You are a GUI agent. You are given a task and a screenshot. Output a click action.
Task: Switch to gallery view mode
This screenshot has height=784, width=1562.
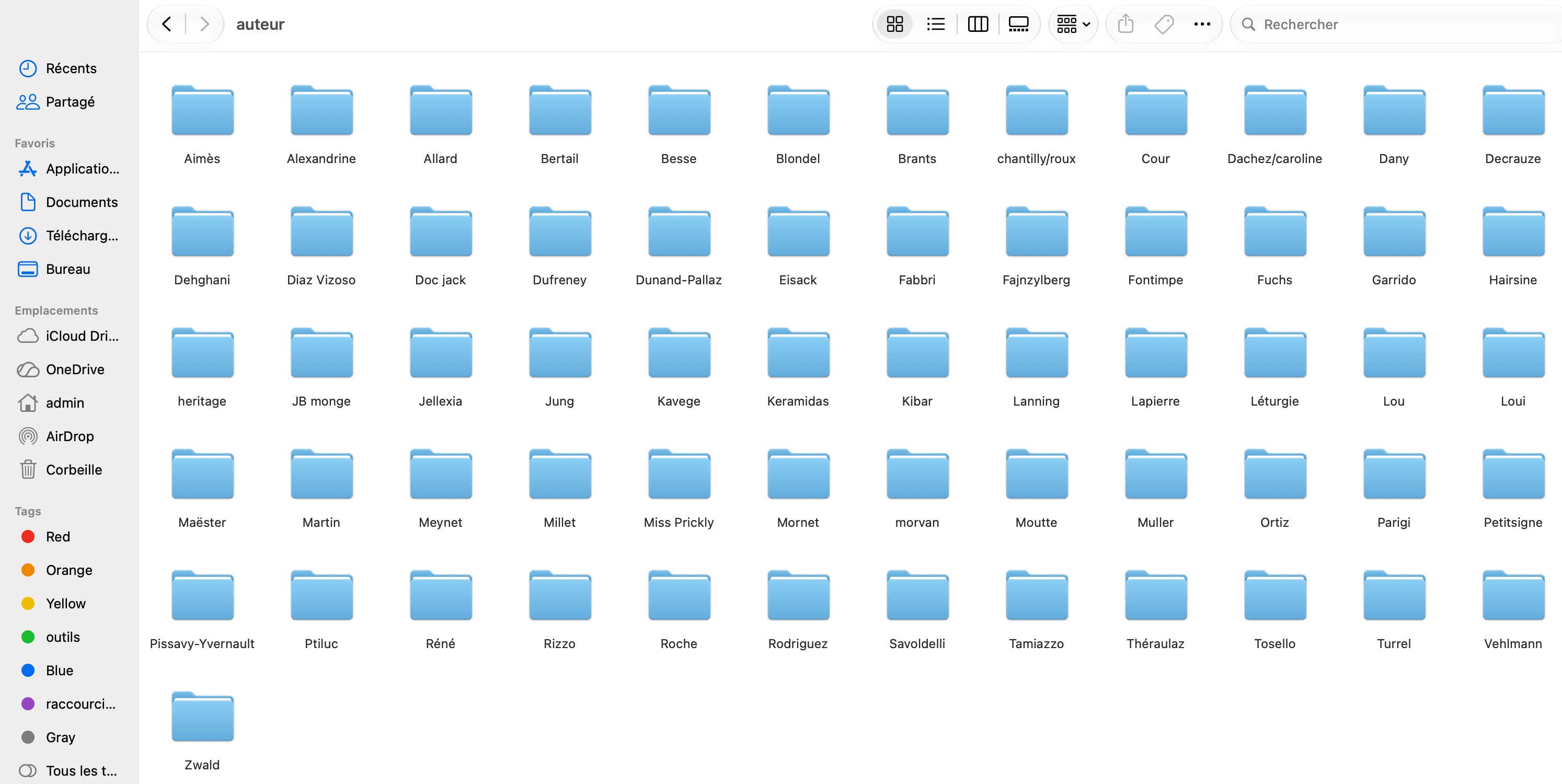pyautogui.click(x=1018, y=24)
